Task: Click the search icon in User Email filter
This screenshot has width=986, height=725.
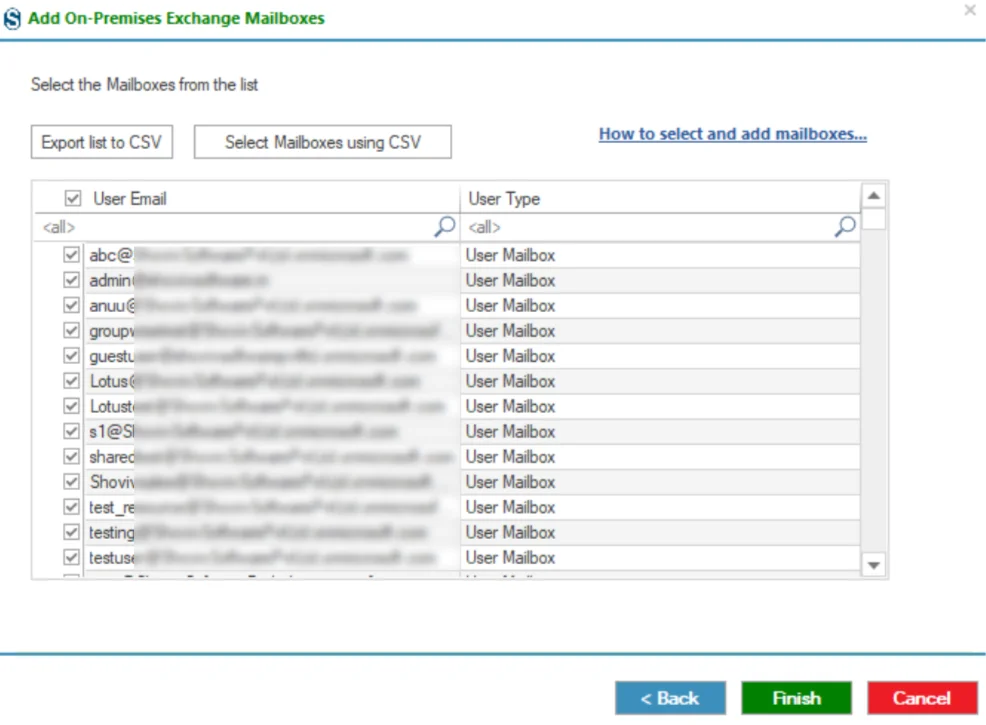Action: click(445, 226)
